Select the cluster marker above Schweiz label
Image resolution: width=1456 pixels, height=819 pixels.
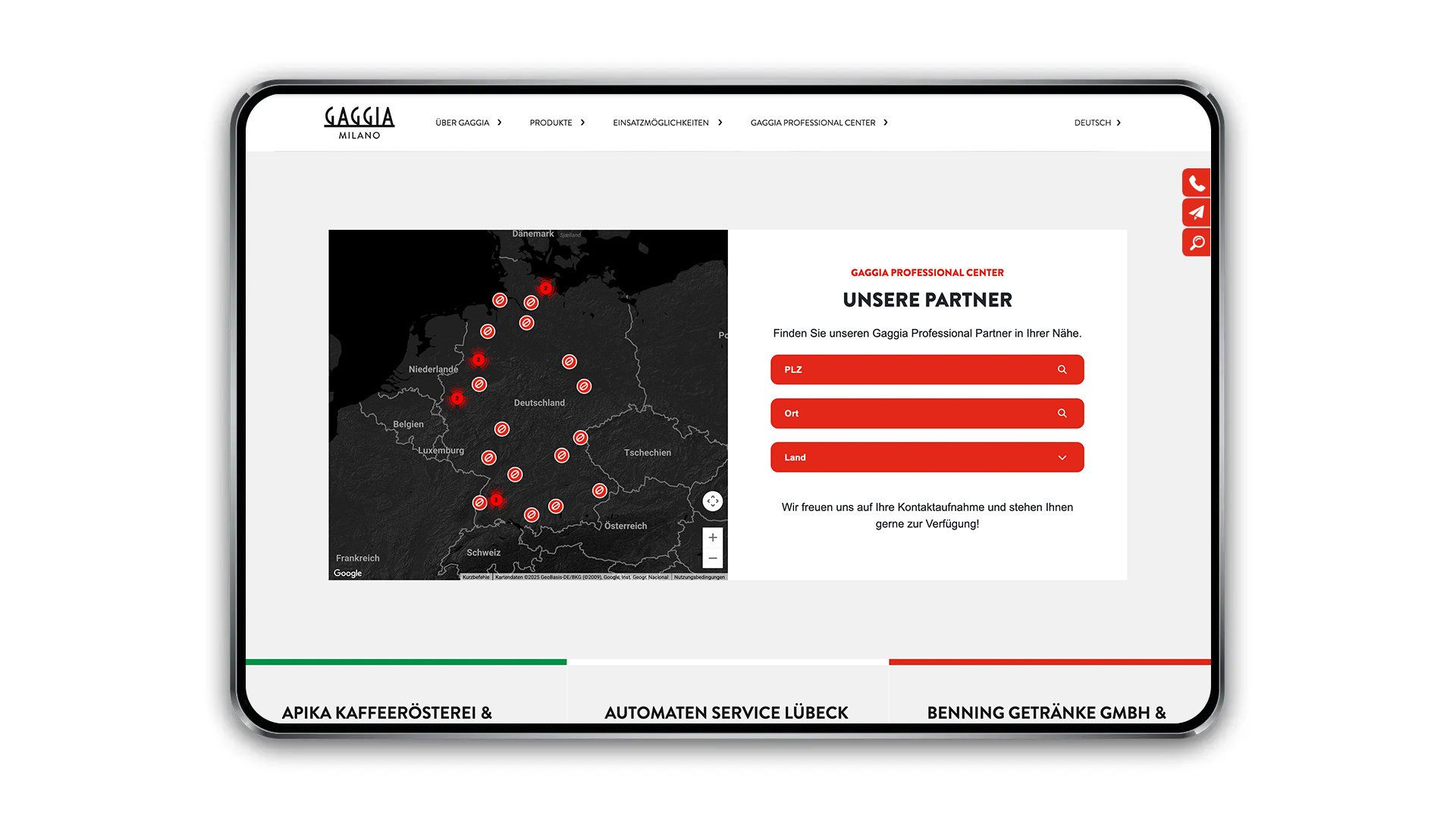tap(496, 500)
